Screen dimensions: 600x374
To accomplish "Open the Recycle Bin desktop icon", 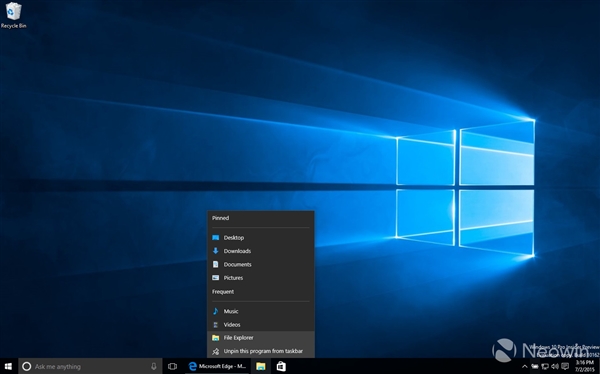I will [13, 15].
